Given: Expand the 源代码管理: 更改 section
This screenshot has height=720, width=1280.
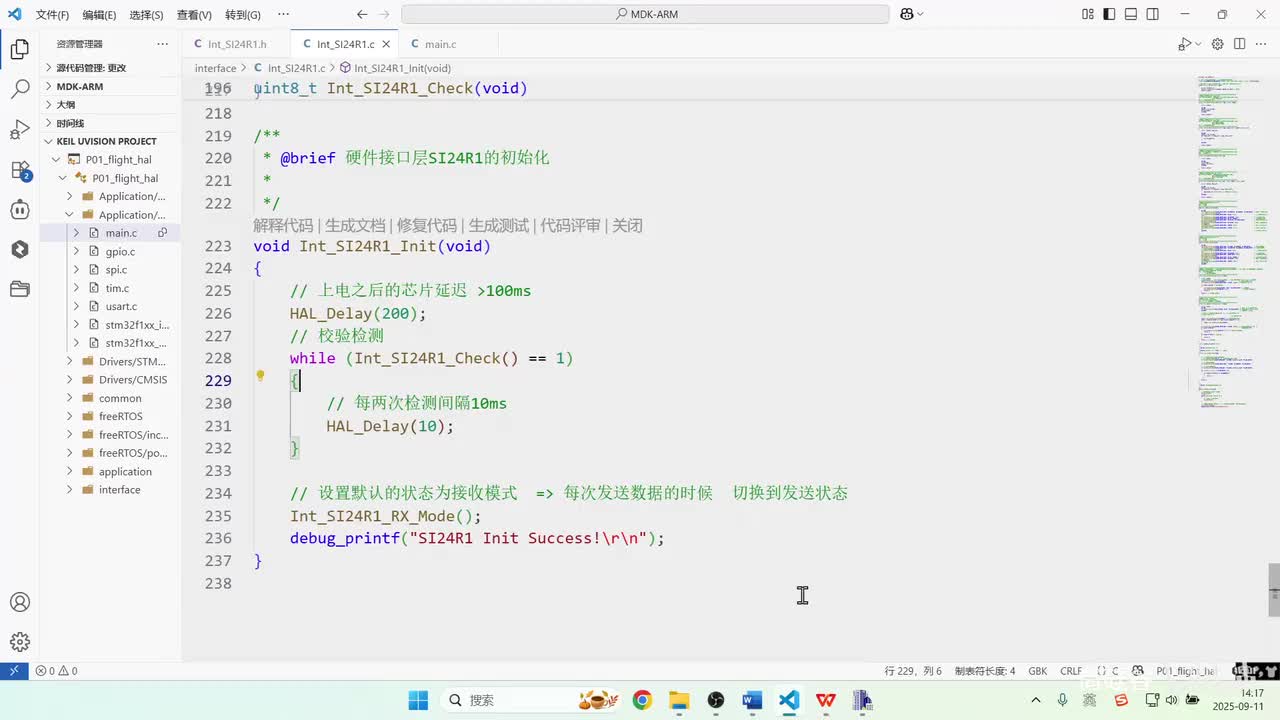Looking at the screenshot, I should tap(110, 68).
